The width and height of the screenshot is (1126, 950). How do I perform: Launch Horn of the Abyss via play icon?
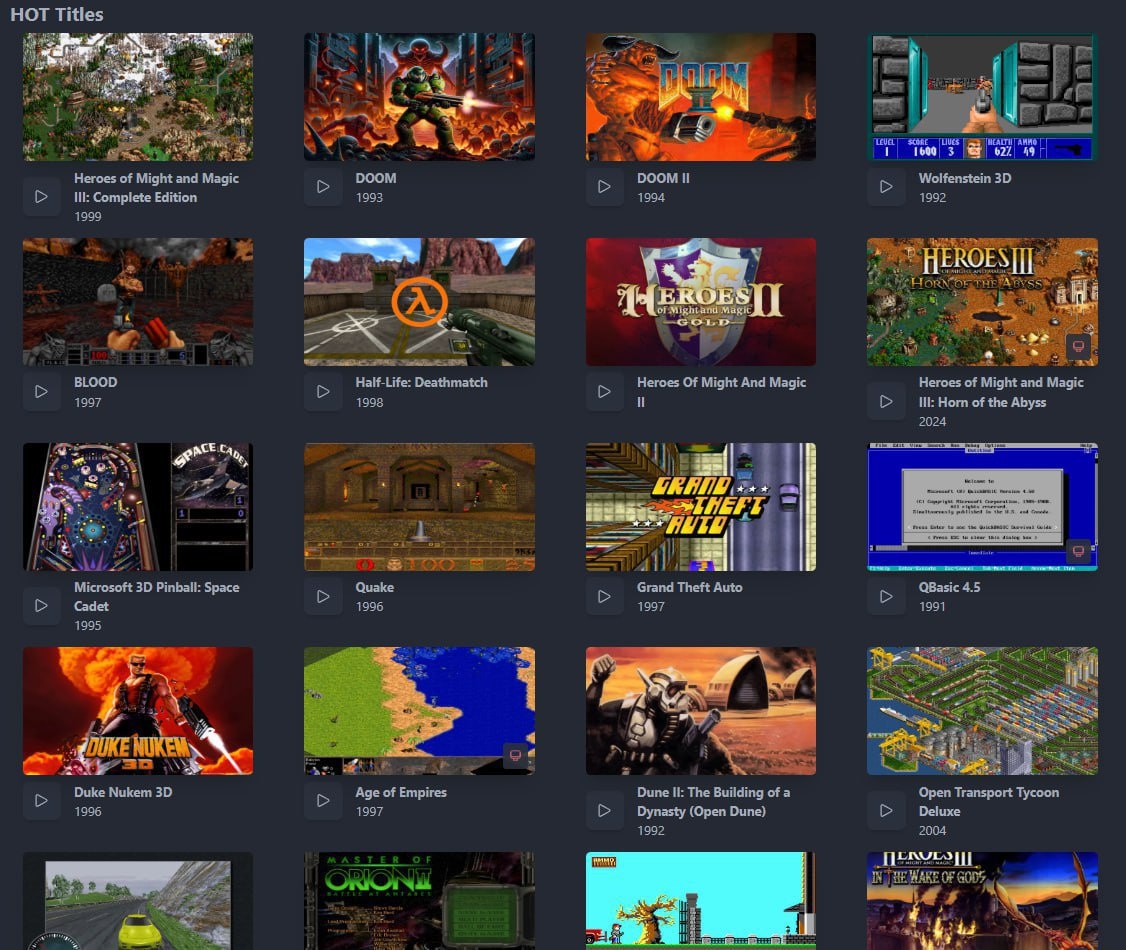886,401
